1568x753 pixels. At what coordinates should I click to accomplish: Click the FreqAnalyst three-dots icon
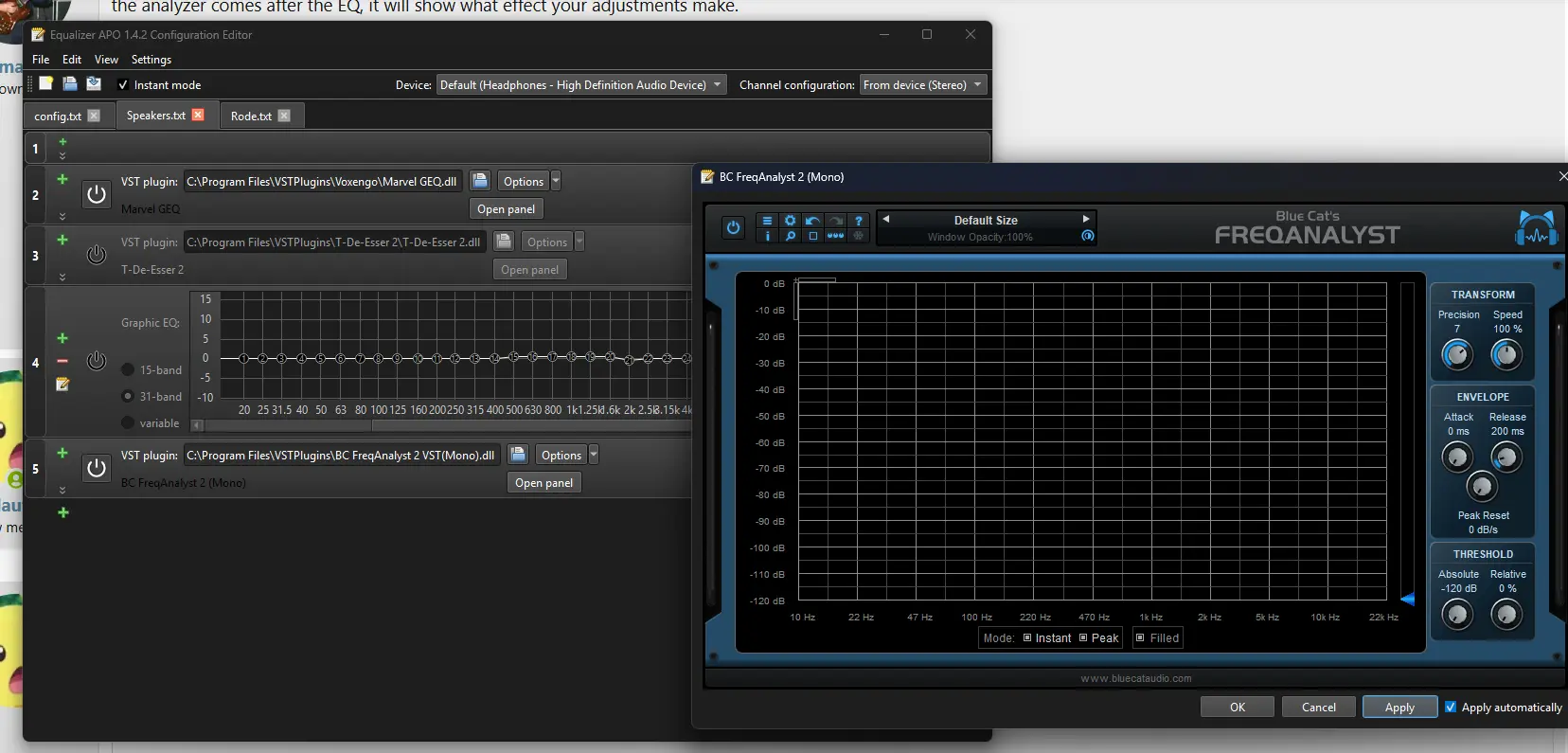835,236
